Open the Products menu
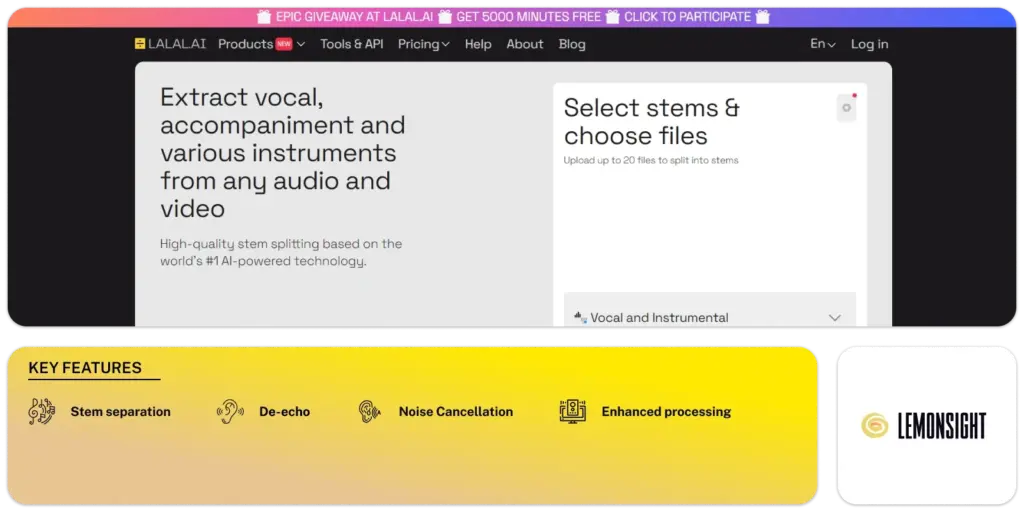1024x512 pixels. coord(246,44)
